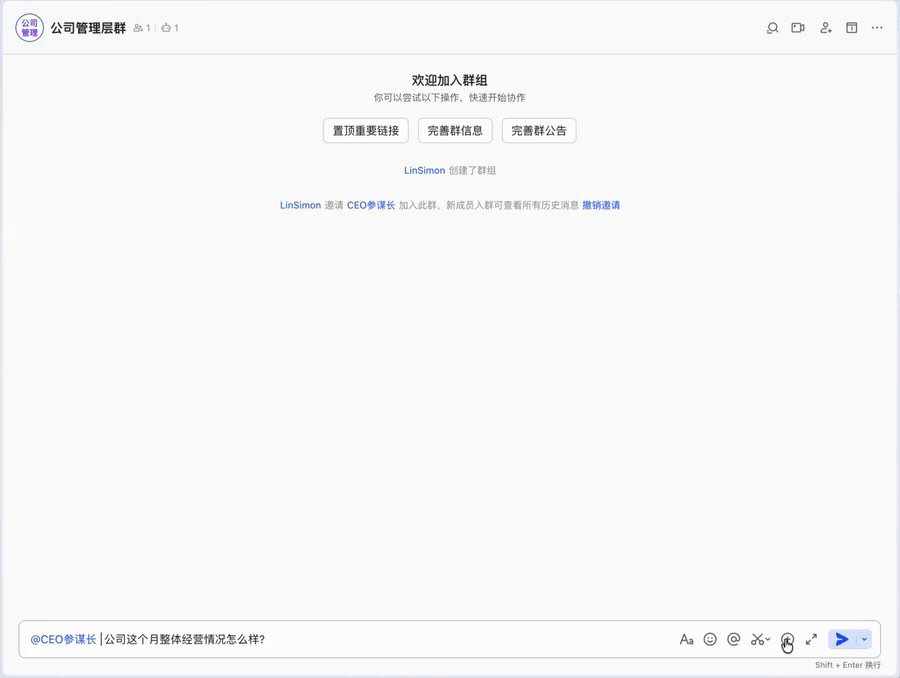Open the search chat history icon

773,28
